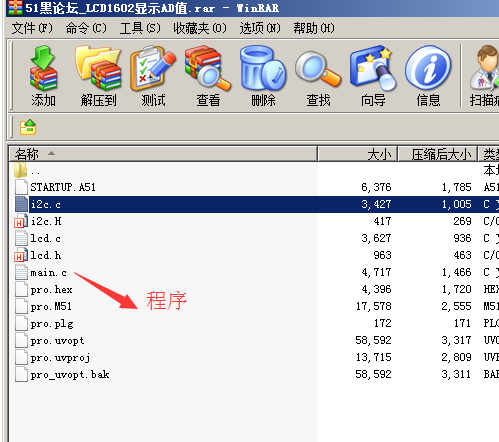The image size is (499, 442).
Task: Run the 测试 (Test) archive tool
Action: (x=153, y=68)
